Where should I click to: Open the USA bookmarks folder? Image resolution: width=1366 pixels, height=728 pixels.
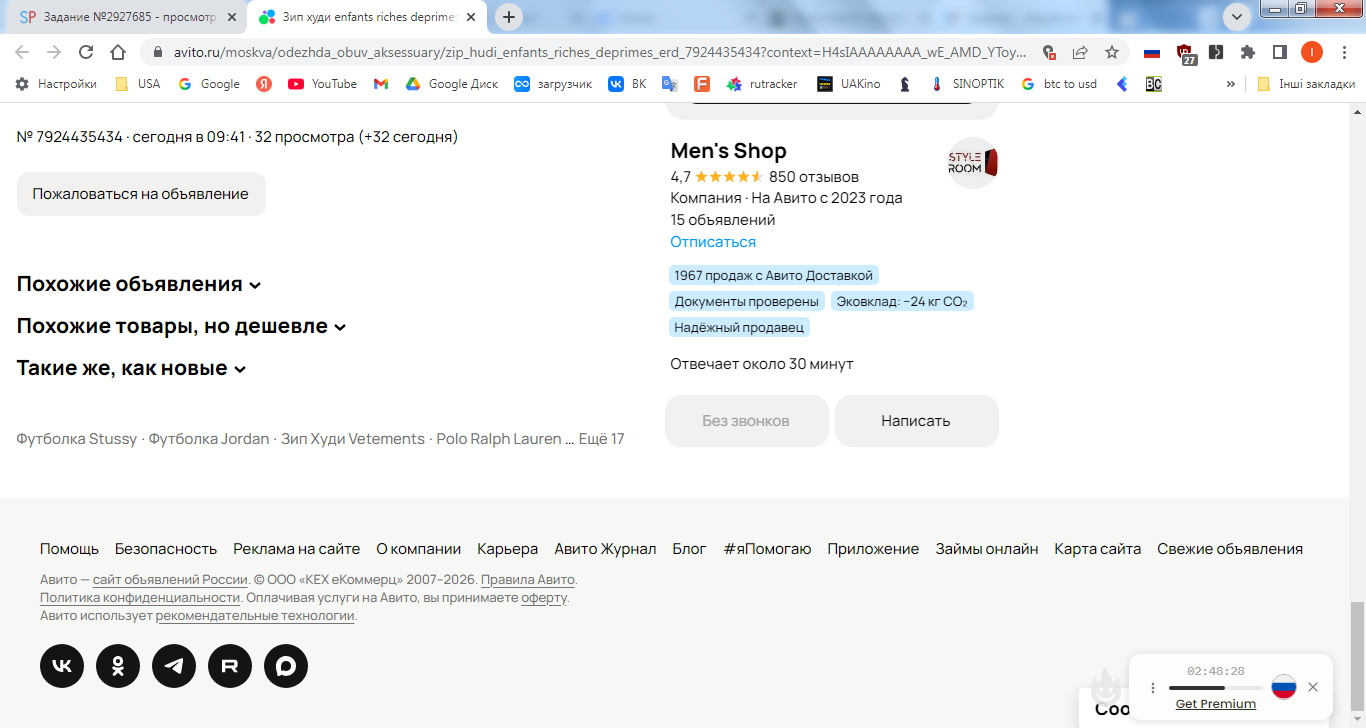click(x=137, y=84)
